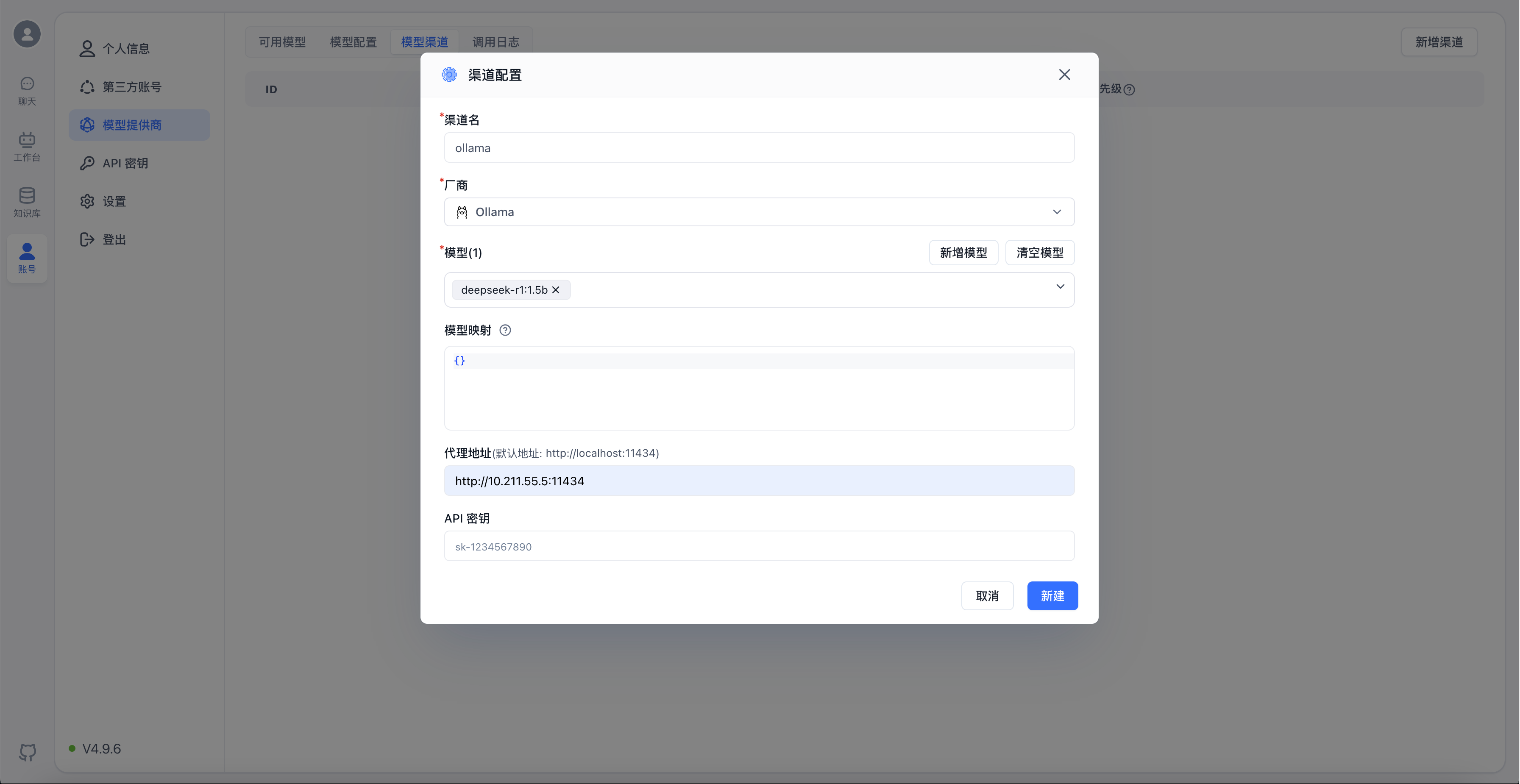The height and width of the screenshot is (784, 1520).
Task: Click the API 密钥 input field
Action: click(x=759, y=546)
